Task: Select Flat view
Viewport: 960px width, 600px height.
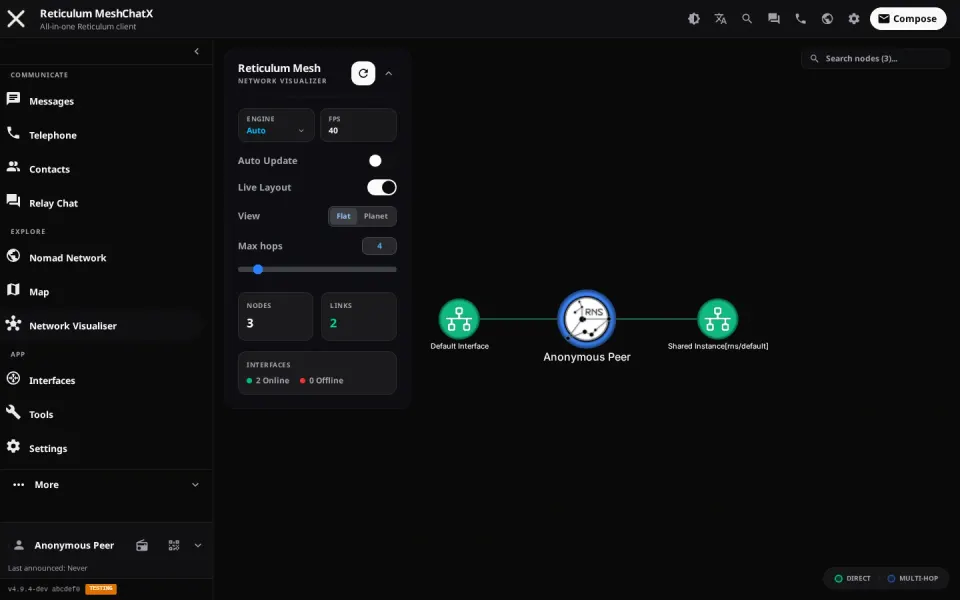Action: click(343, 216)
